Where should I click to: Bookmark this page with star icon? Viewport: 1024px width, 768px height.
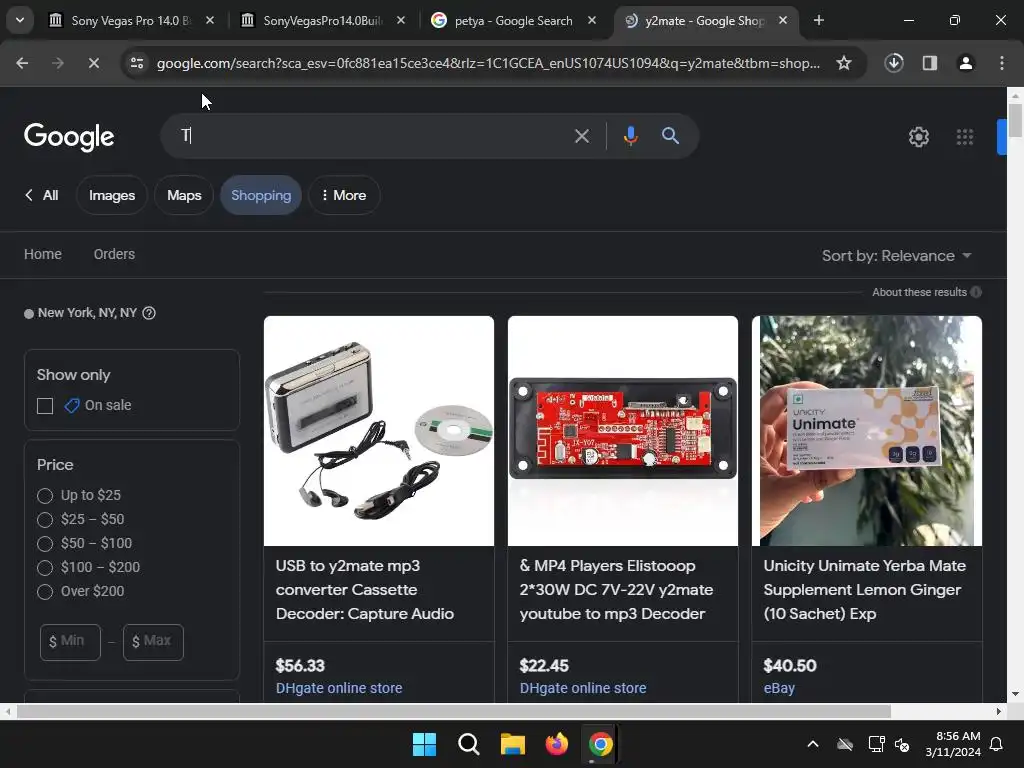point(844,63)
